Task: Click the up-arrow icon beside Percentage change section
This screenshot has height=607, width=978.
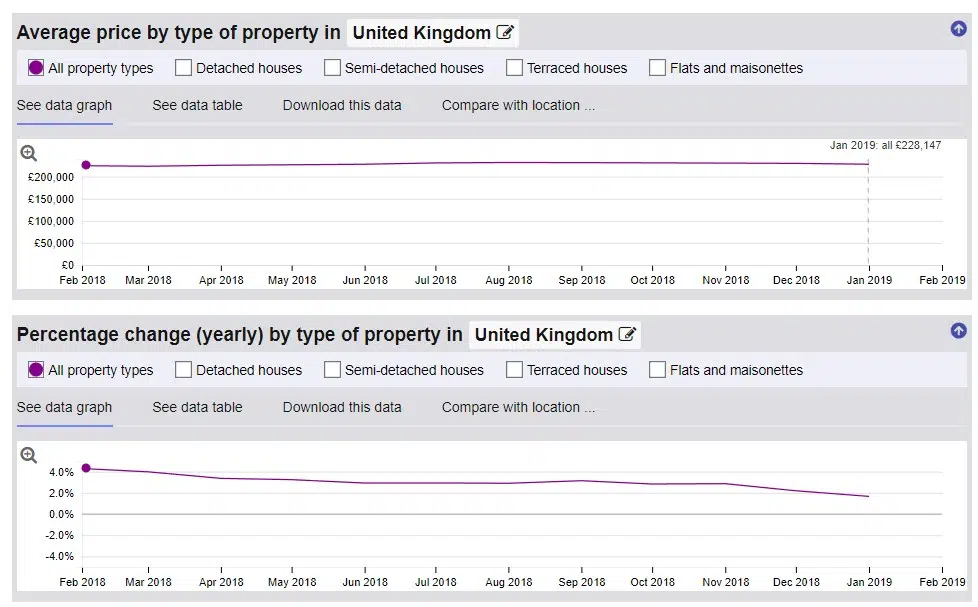Action: (x=958, y=331)
